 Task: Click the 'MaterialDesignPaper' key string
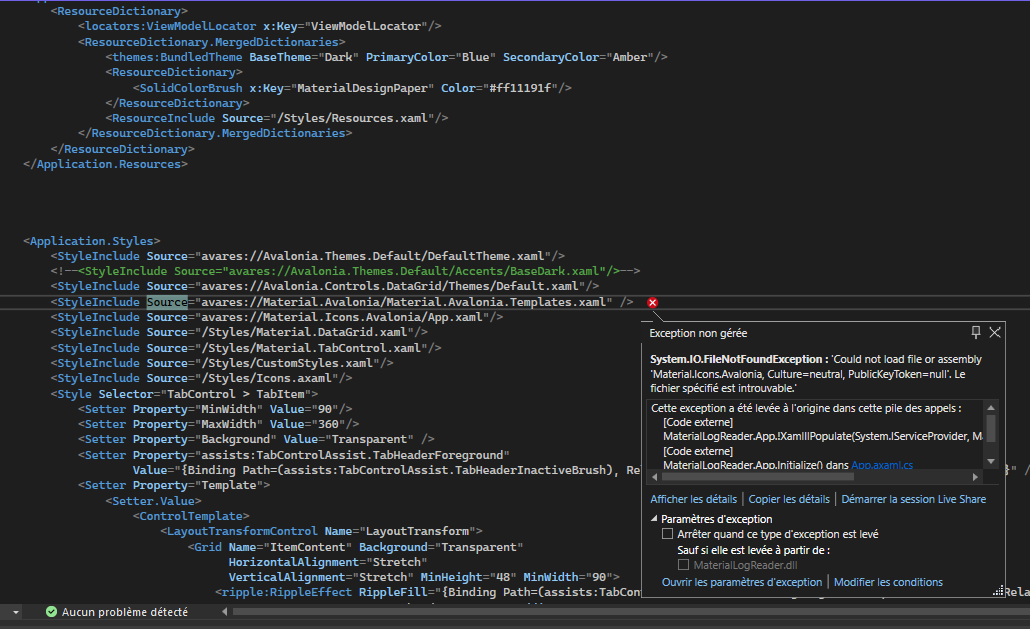[x=365, y=88]
